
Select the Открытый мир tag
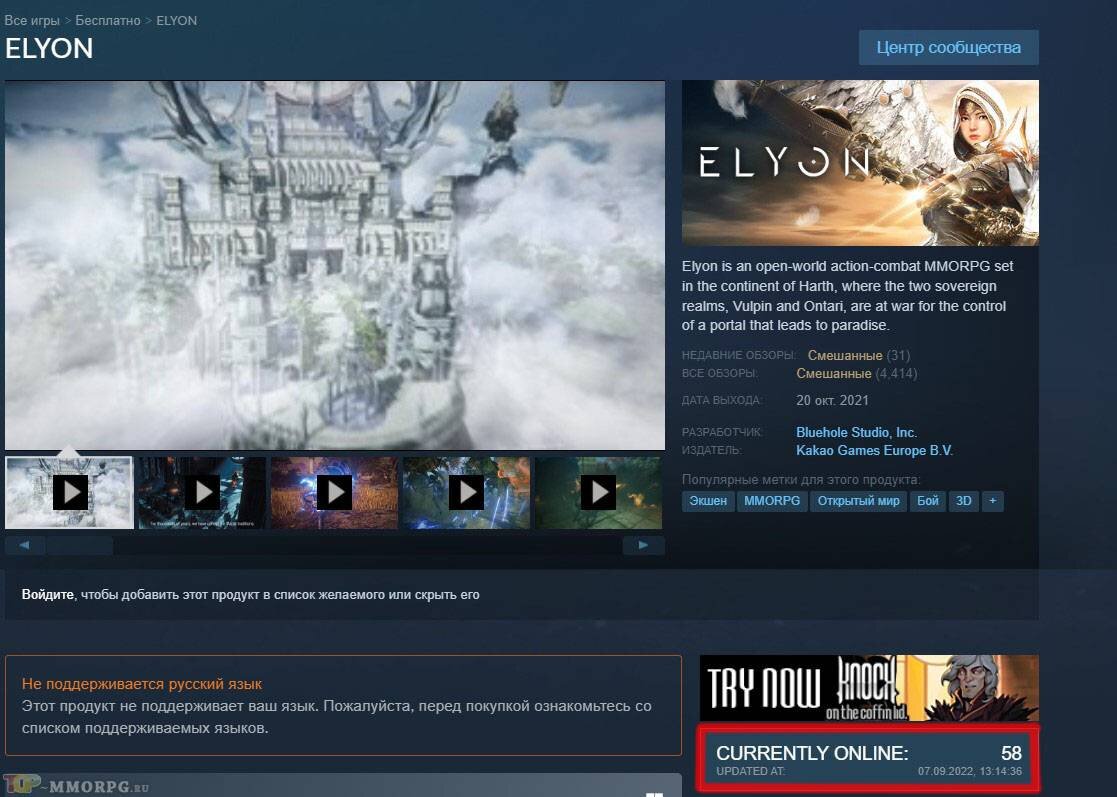(858, 501)
